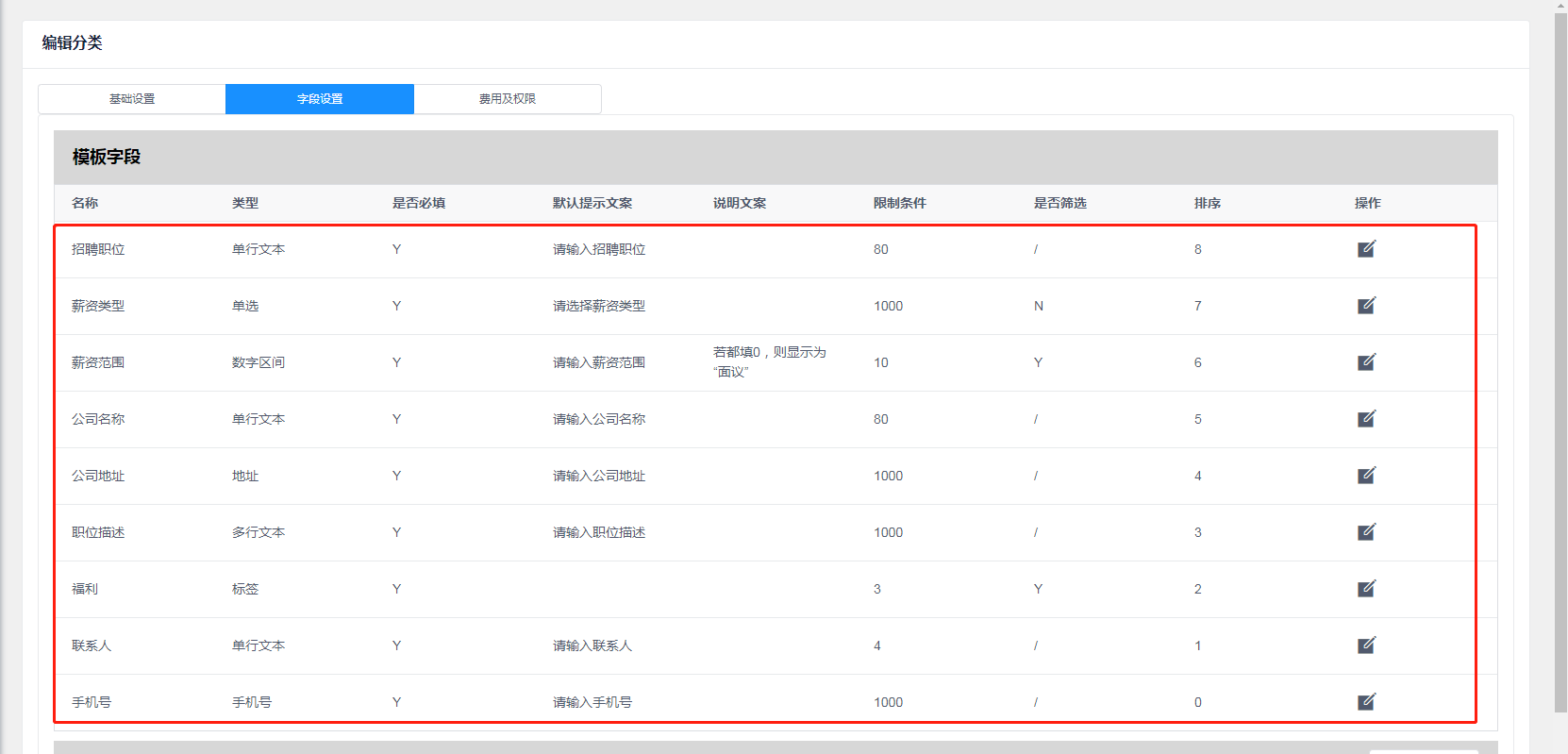Click the 地址 type cell
This screenshot has width=1568, height=754.
tap(245, 476)
